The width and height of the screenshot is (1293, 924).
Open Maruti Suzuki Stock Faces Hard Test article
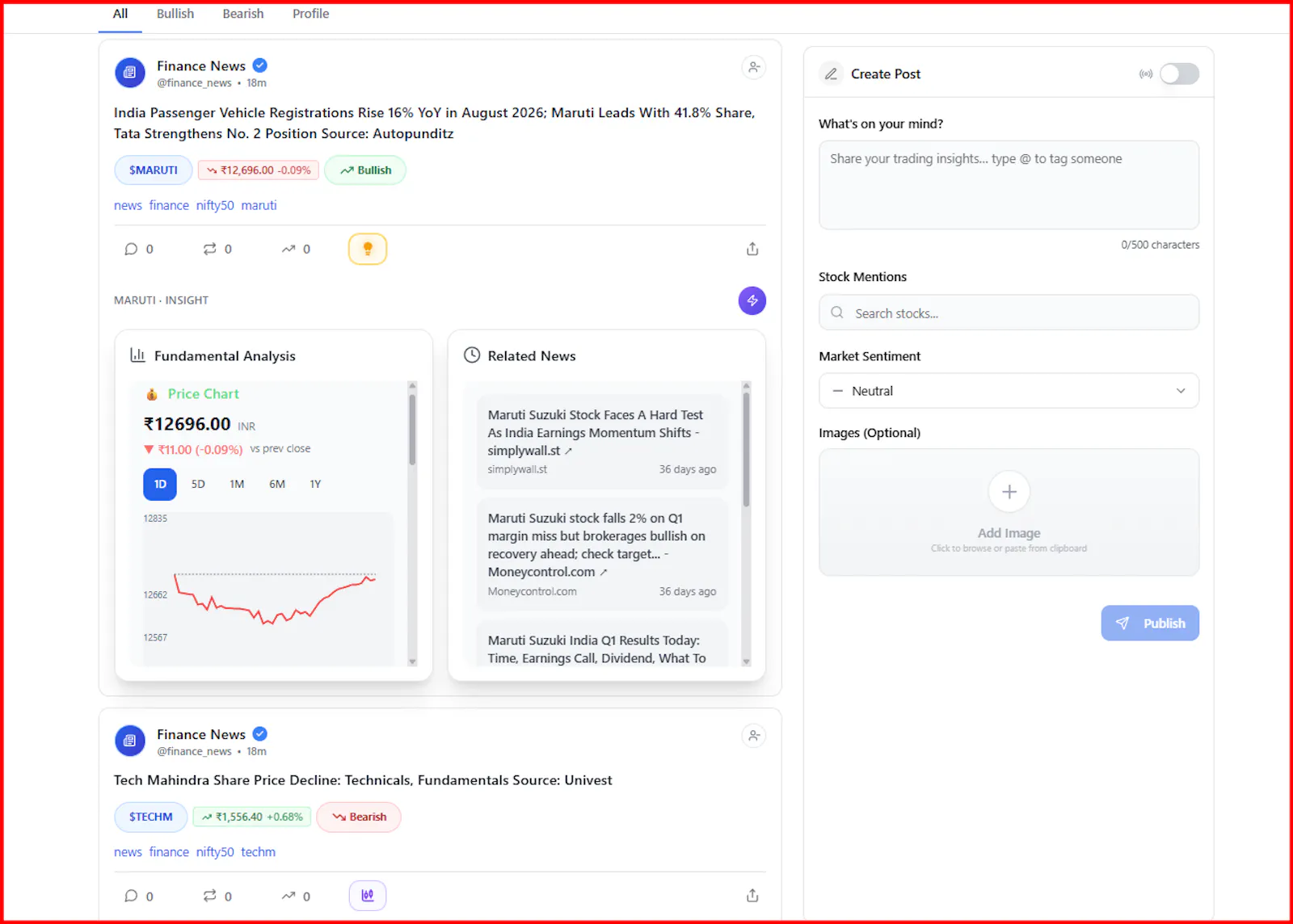point(602,442)
